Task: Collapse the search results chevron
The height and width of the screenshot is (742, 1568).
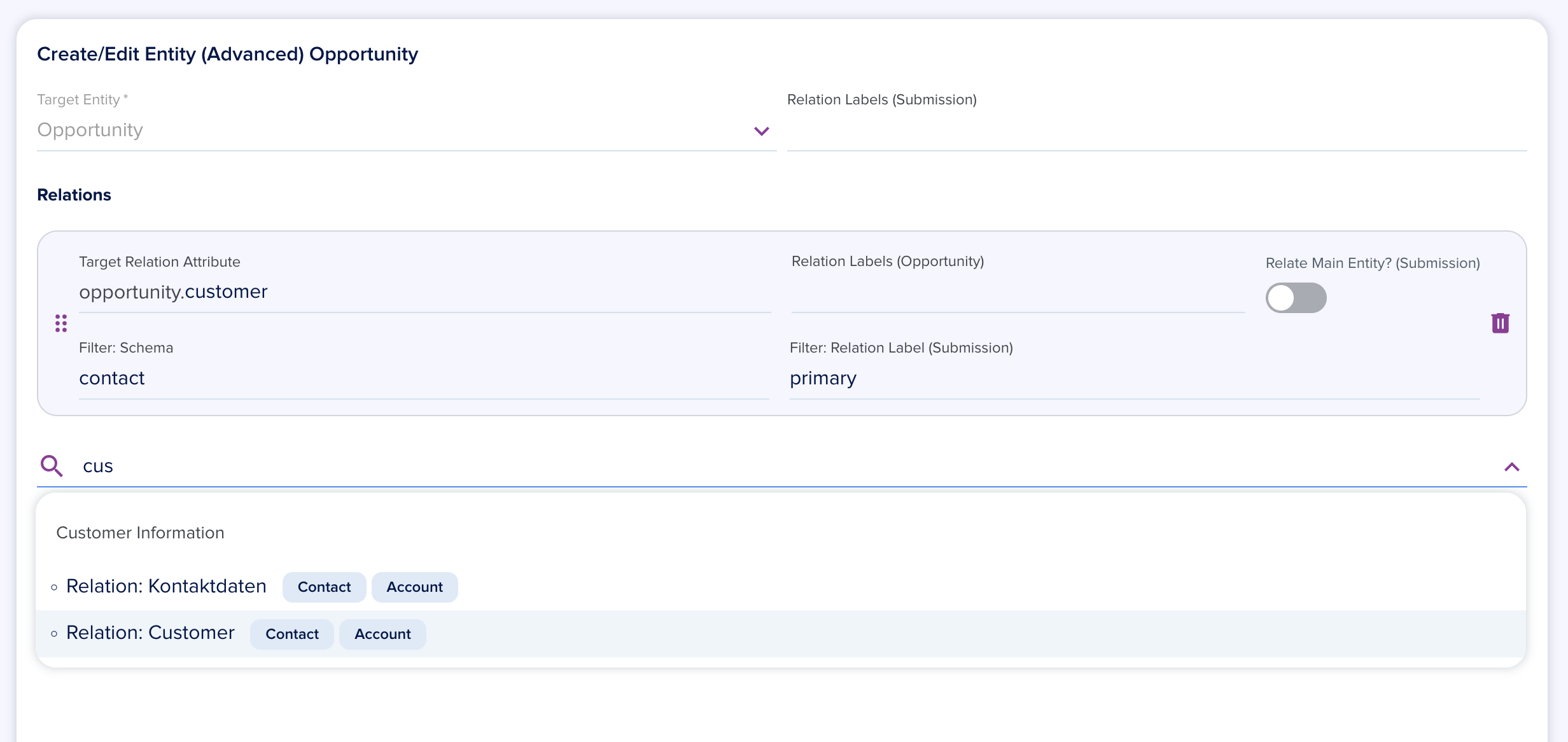Action: [x=1511, y=467]
